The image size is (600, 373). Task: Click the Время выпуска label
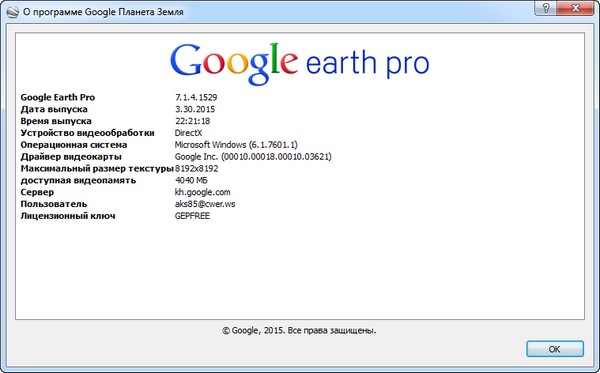56,121
